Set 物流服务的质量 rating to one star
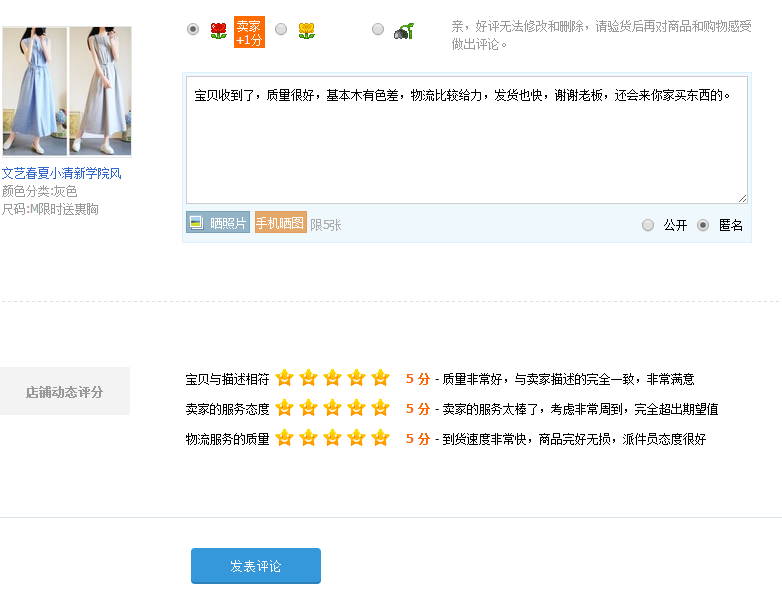The width and height of the screenshot is (782, 589). click(x=284, y=438)
